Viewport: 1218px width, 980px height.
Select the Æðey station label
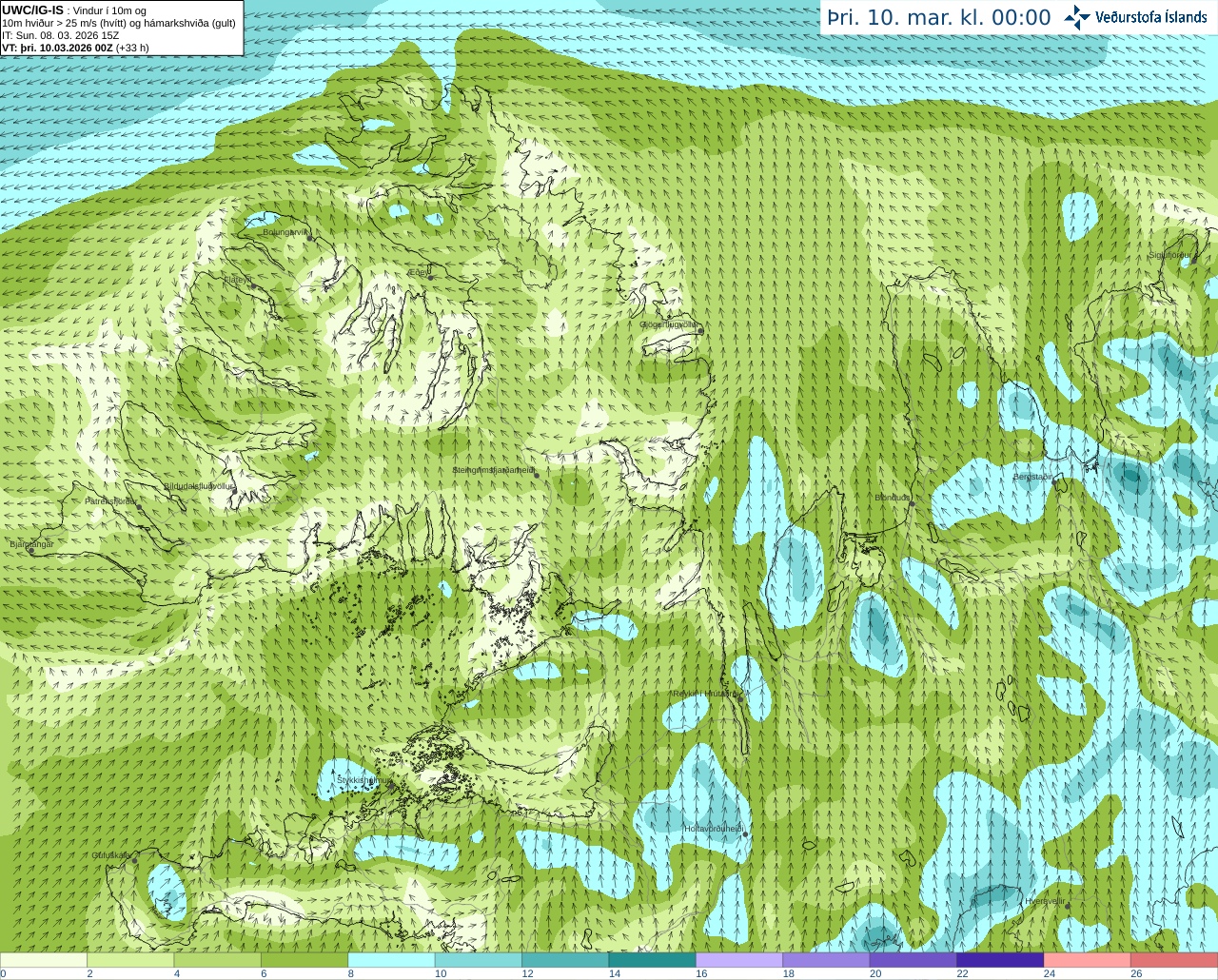coord(419,272)
